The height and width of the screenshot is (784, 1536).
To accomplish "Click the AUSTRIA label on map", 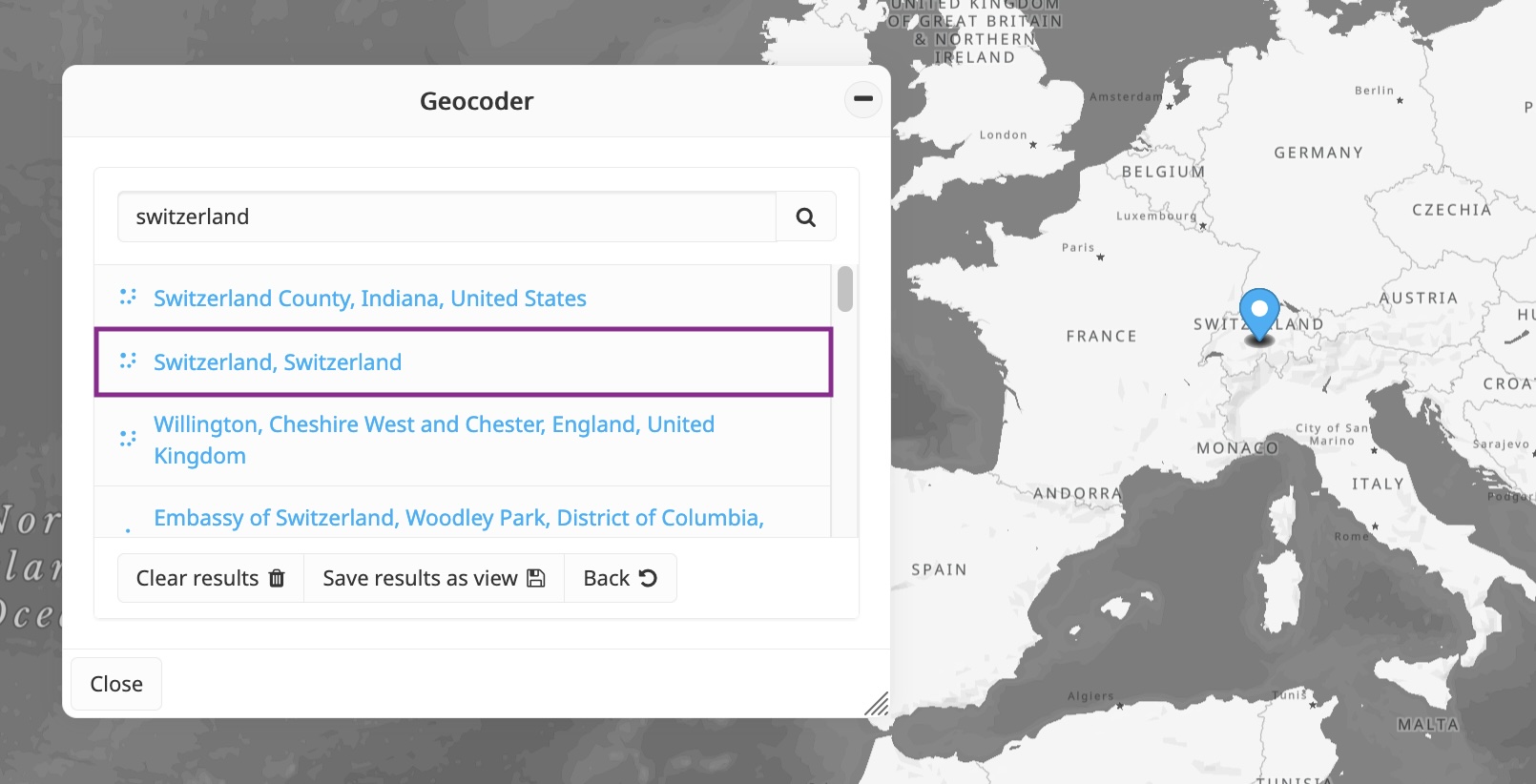I will click(1419, 298).
